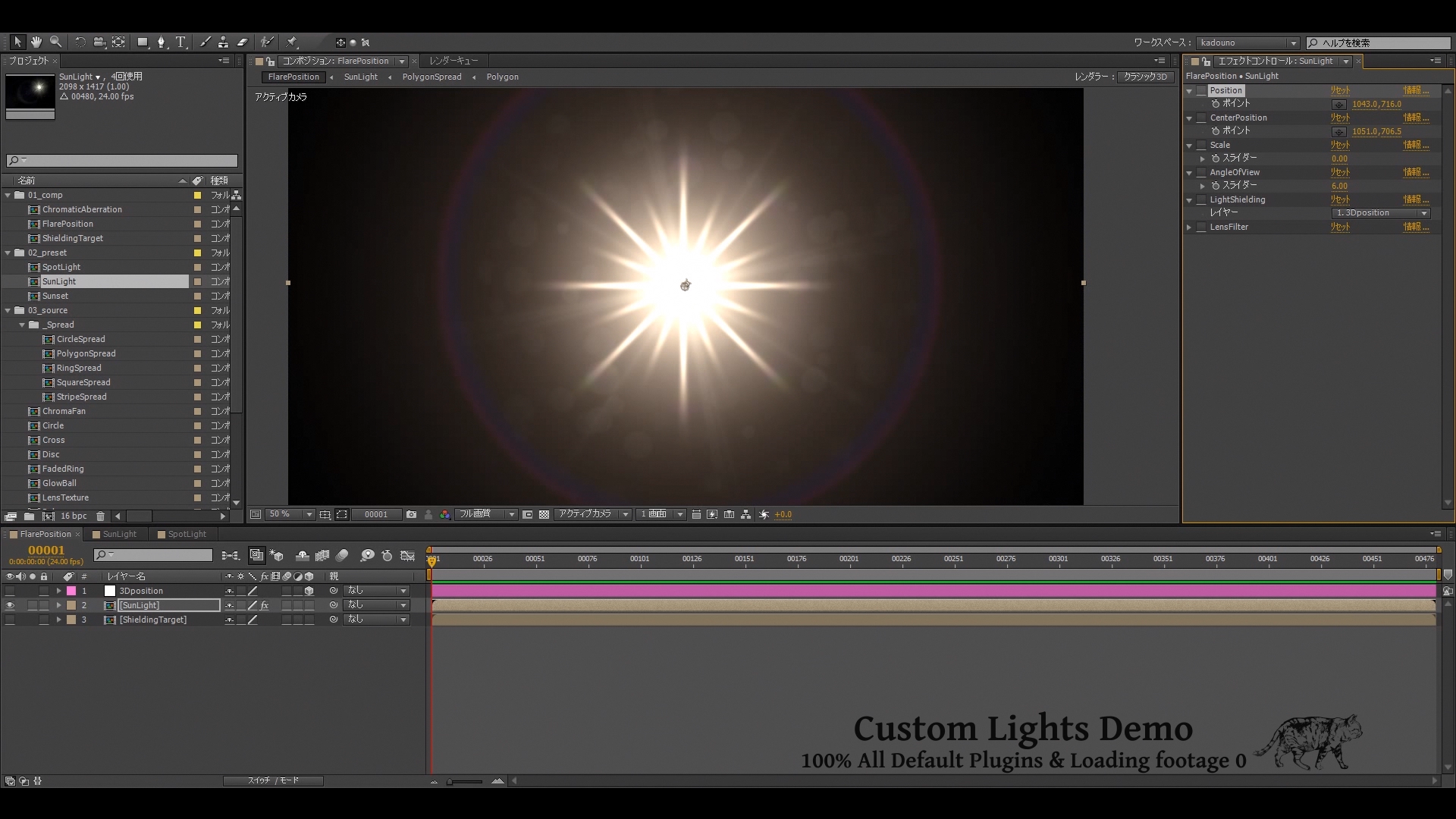Open magnification 50% dropdown
This screenshot has height=819, width=1456.
290,514
